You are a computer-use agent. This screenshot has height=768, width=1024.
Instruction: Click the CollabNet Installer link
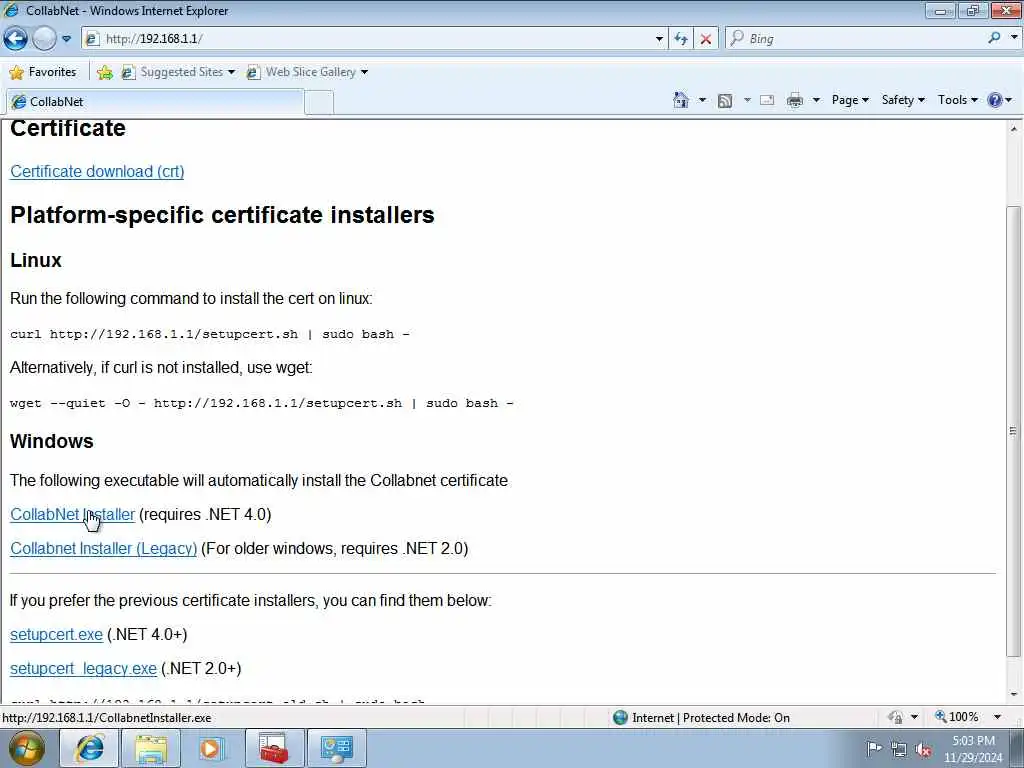[x=72, y=515]
